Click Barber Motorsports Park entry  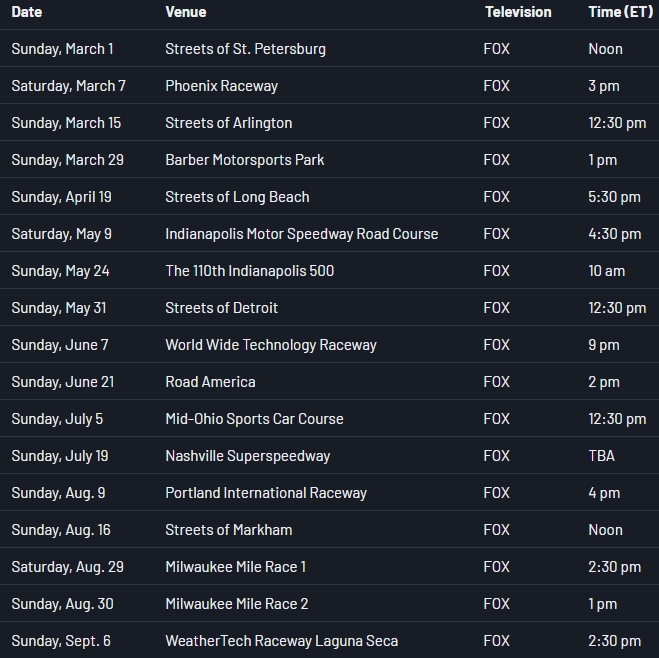pyautogui.click(x=245, y=160)
